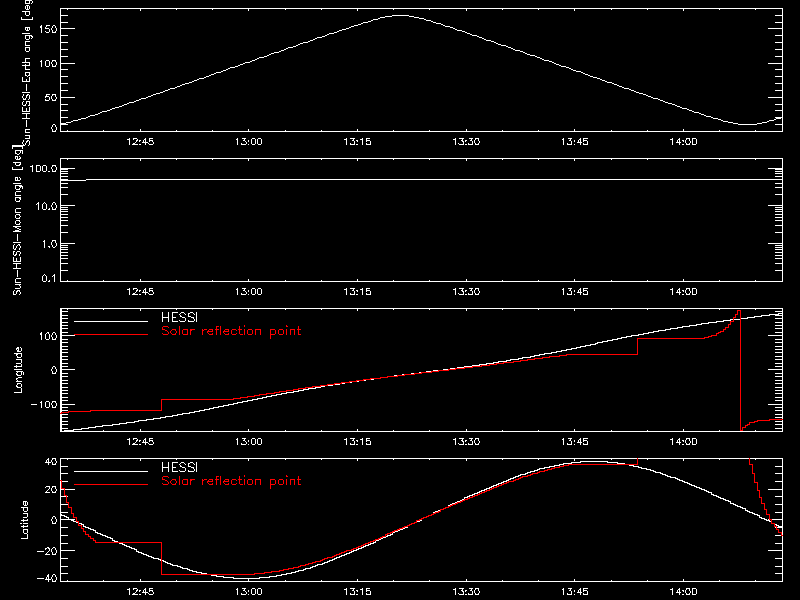Click 13:45 label under Latitude plot

pyautogui.click(x=574, y=592)
